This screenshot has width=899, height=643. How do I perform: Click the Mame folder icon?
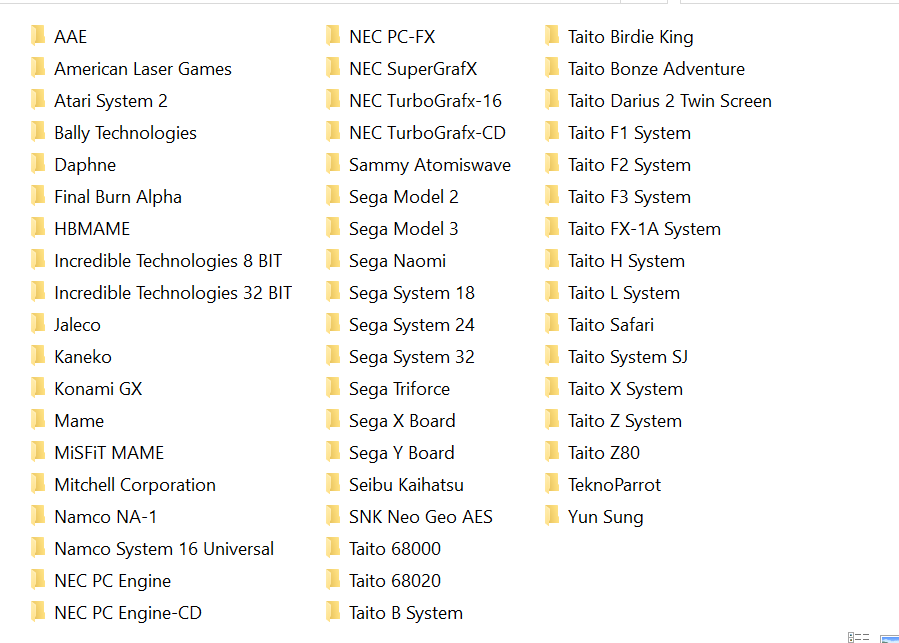click(38, 421)
